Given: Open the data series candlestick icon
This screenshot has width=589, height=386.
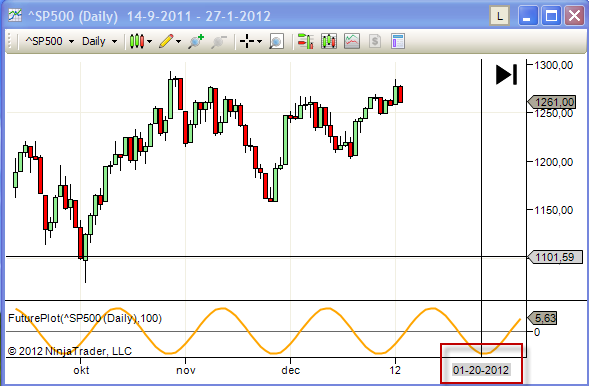Looking at the screenshot, I should pyautogui.click(x=329, y=41).
